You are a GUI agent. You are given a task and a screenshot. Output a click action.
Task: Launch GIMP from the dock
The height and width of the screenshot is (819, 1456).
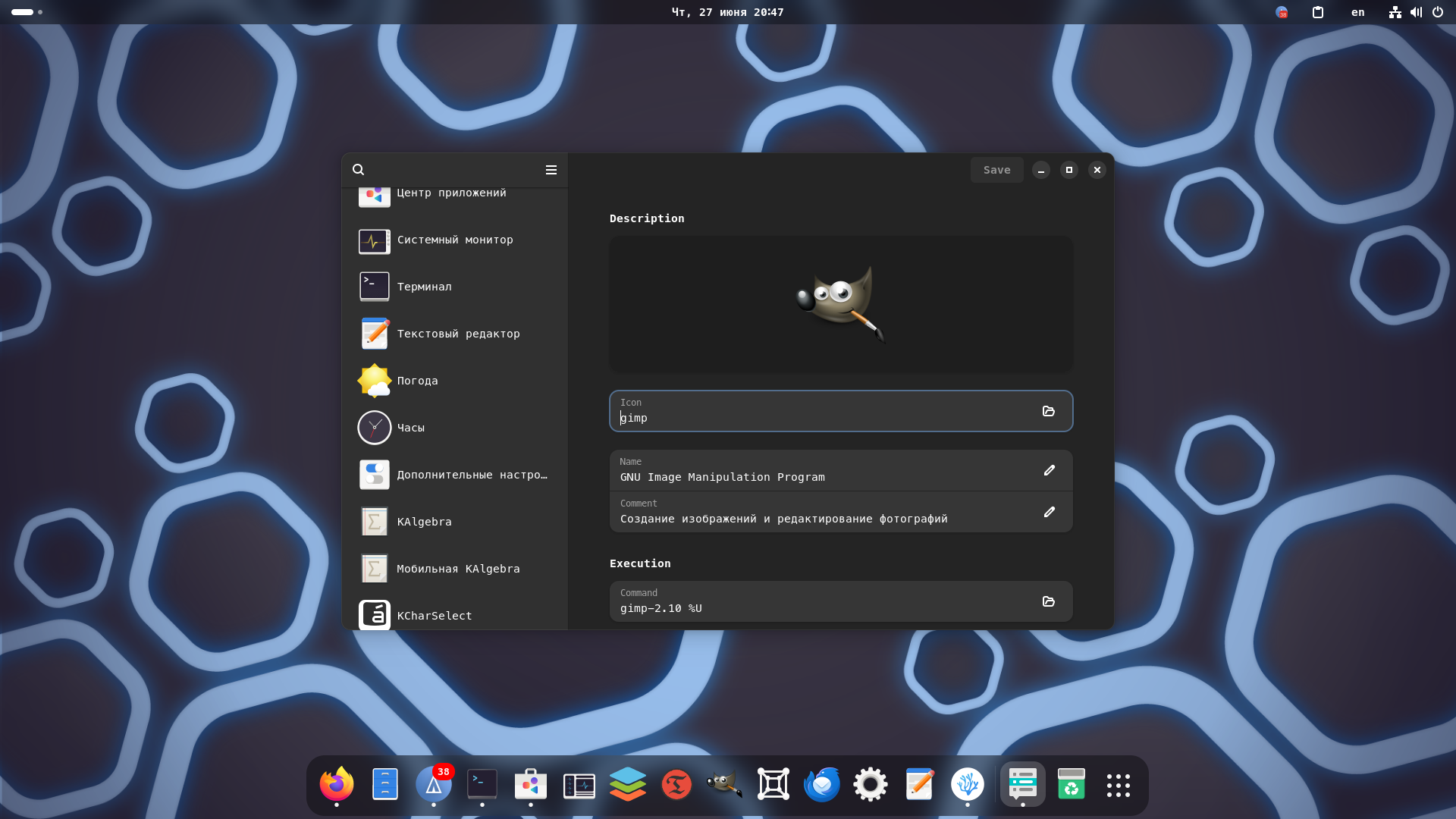coord(725,785)
